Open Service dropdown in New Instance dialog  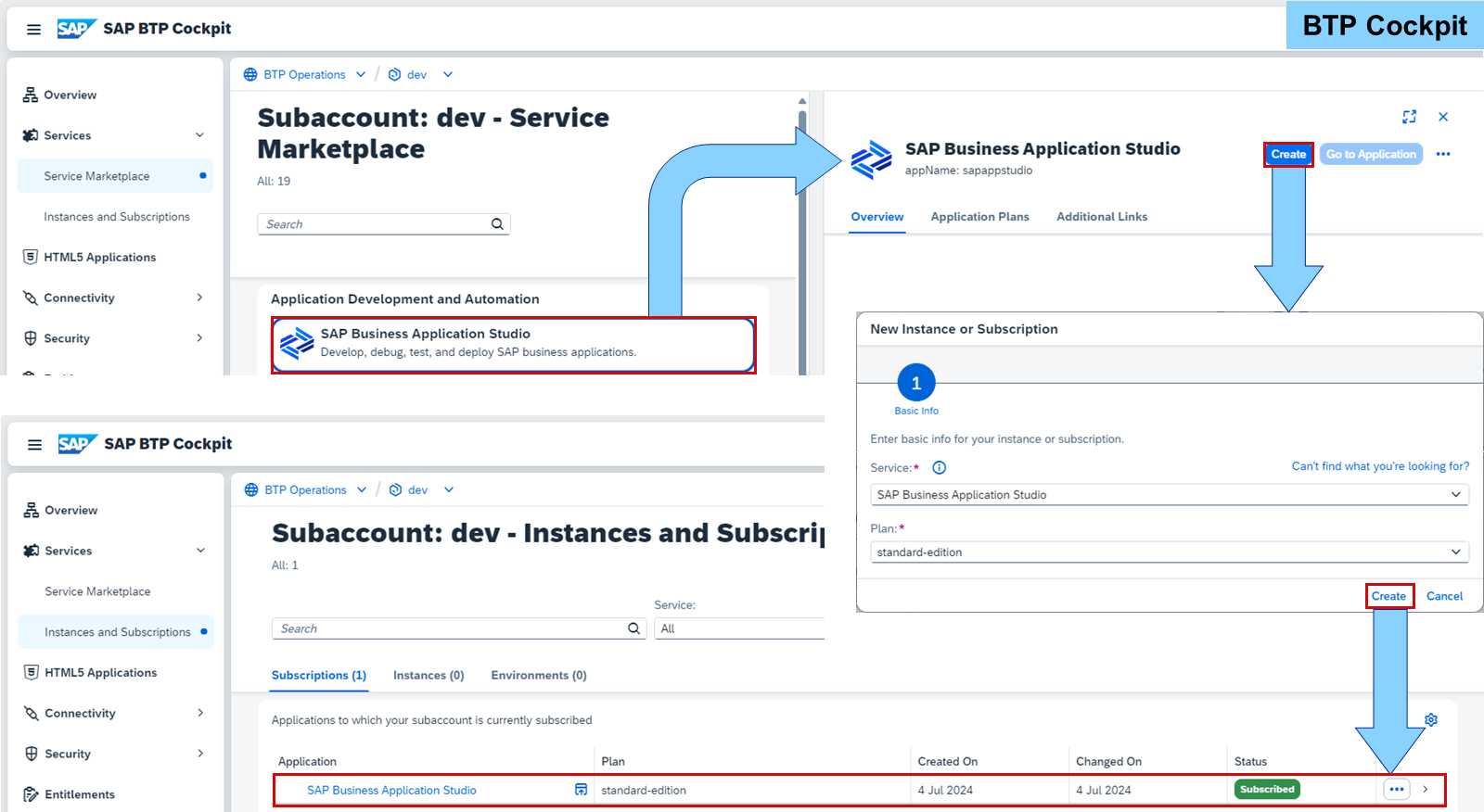pos(1456,495)
